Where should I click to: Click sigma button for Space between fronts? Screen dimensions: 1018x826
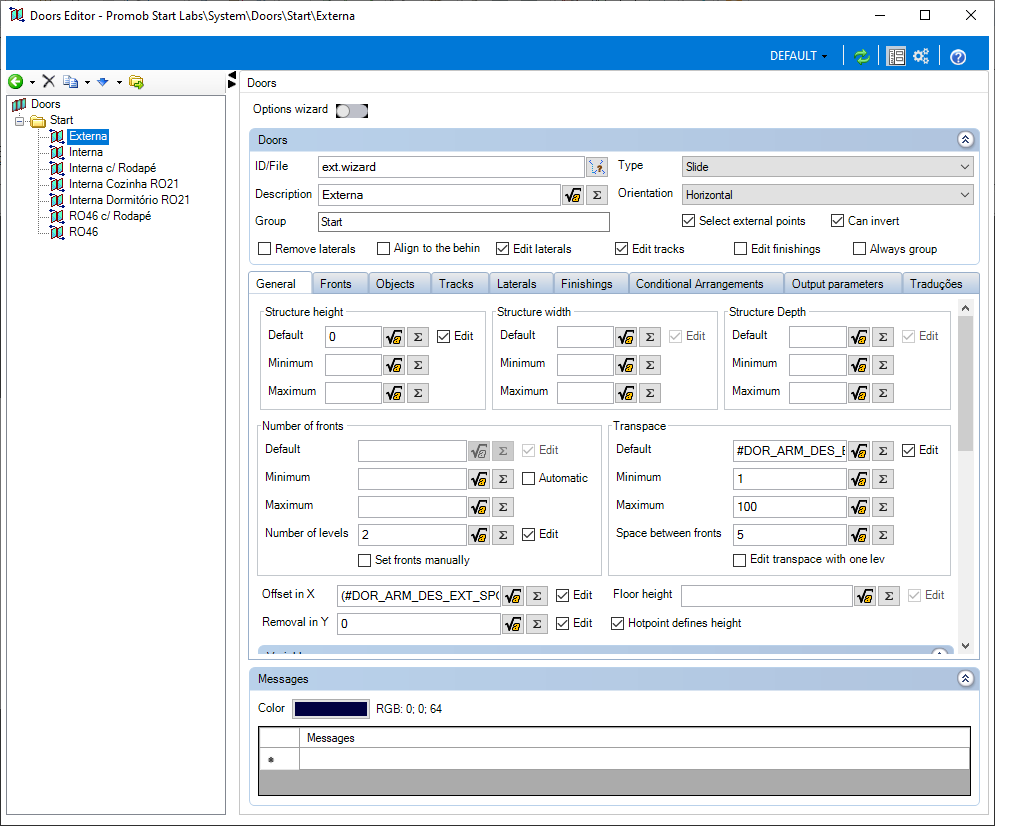[883, 535]
